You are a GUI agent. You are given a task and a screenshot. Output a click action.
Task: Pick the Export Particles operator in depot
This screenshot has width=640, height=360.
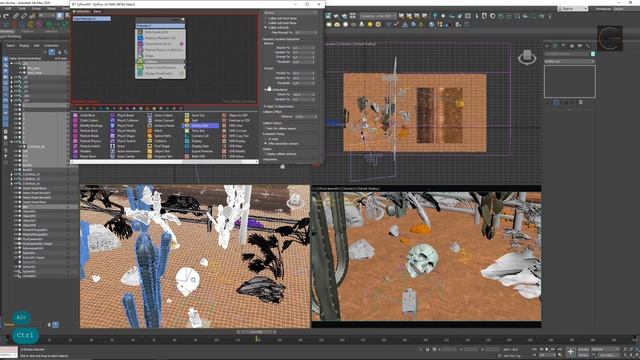[x=199, y=151]
